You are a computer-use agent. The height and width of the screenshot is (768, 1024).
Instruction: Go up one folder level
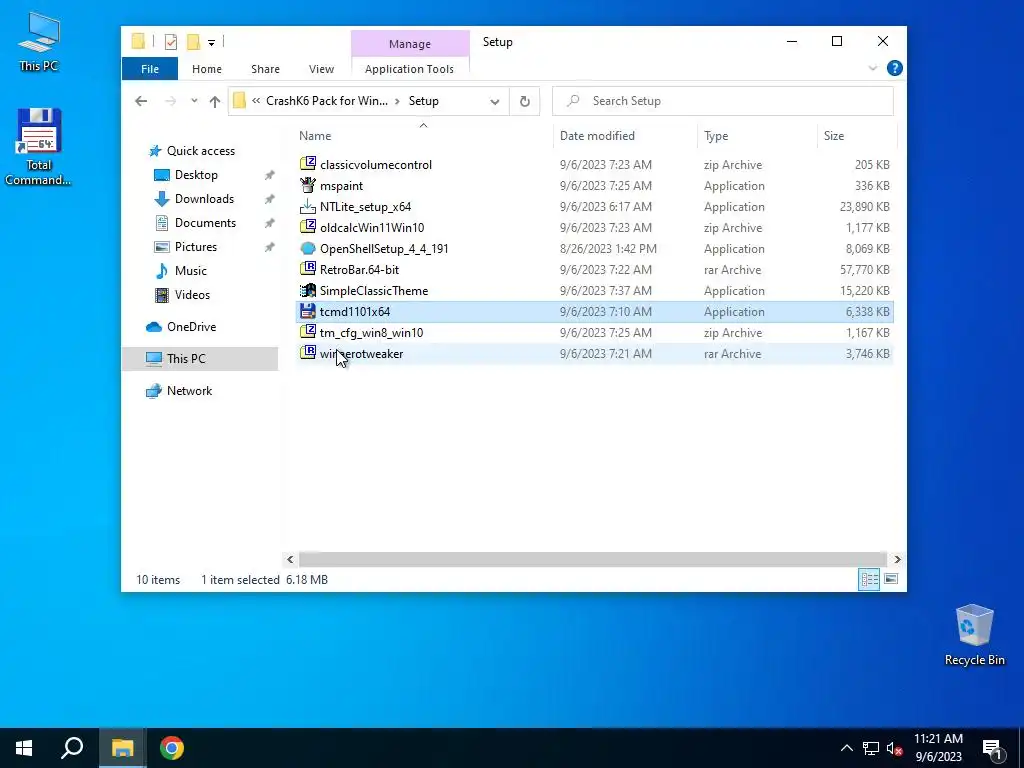coord(215,101)
